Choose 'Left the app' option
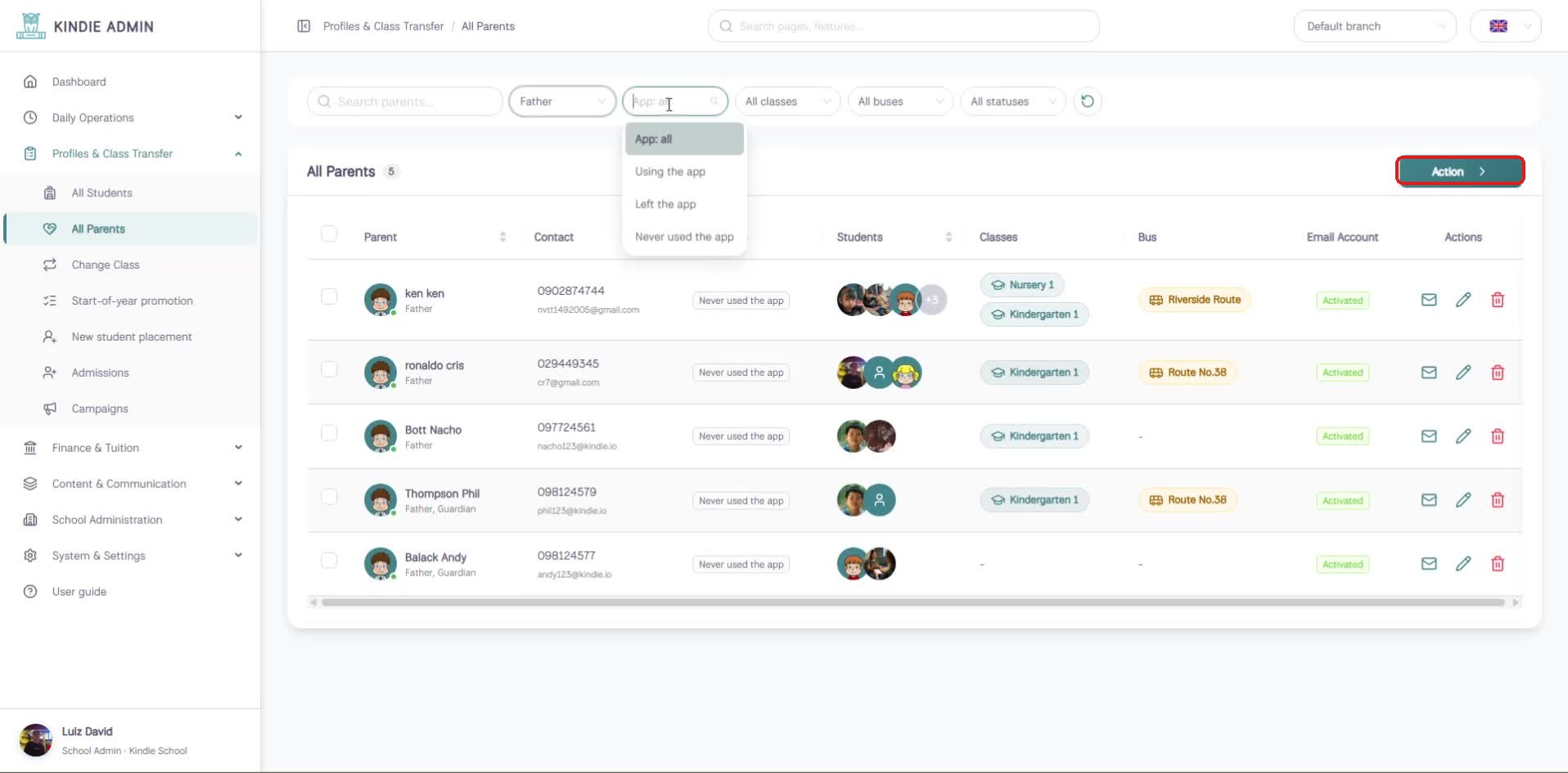Screen dimensions: 1568x773 coord(684,205)
